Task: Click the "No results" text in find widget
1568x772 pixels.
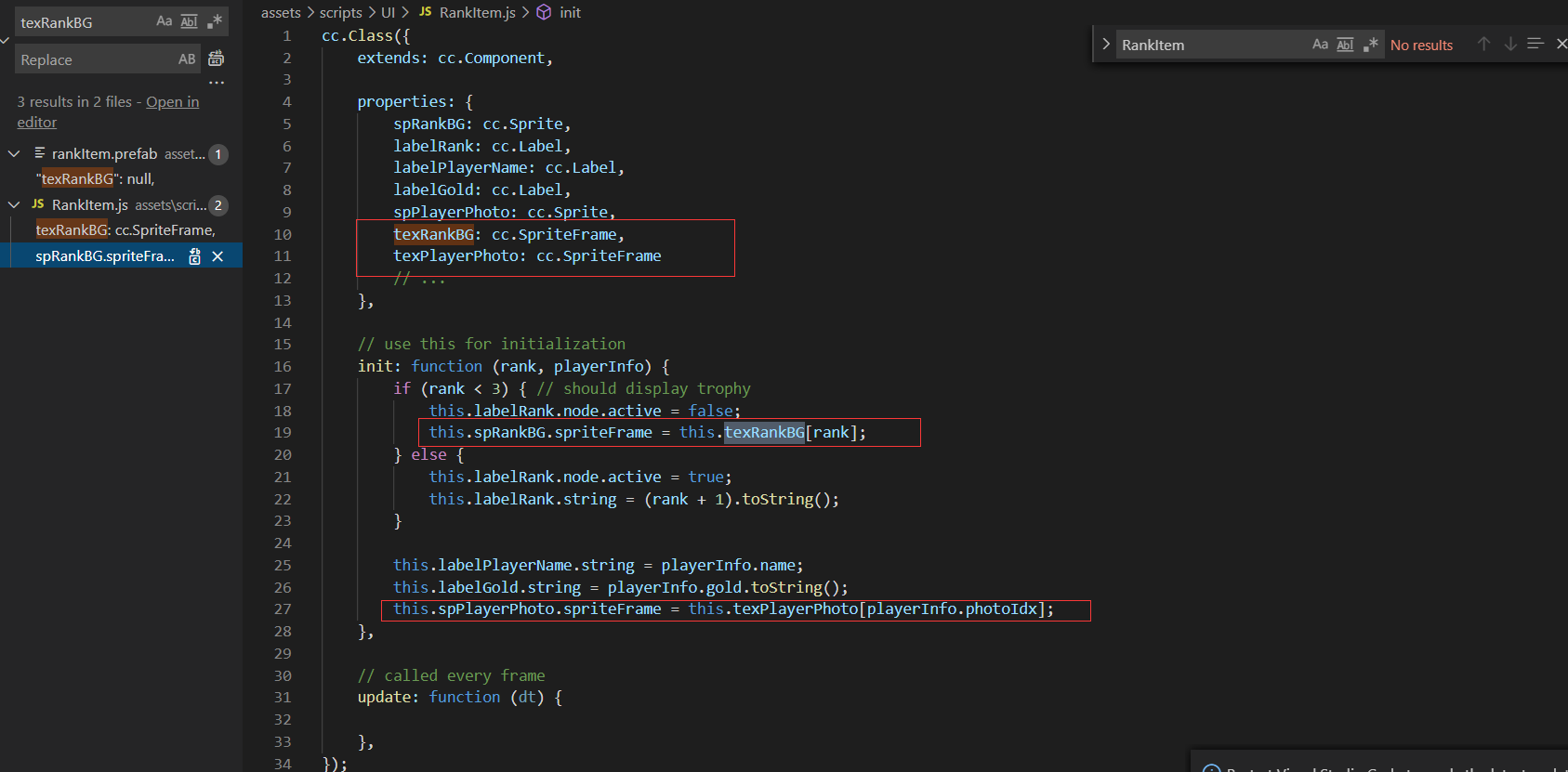Action: [1421, 45]
